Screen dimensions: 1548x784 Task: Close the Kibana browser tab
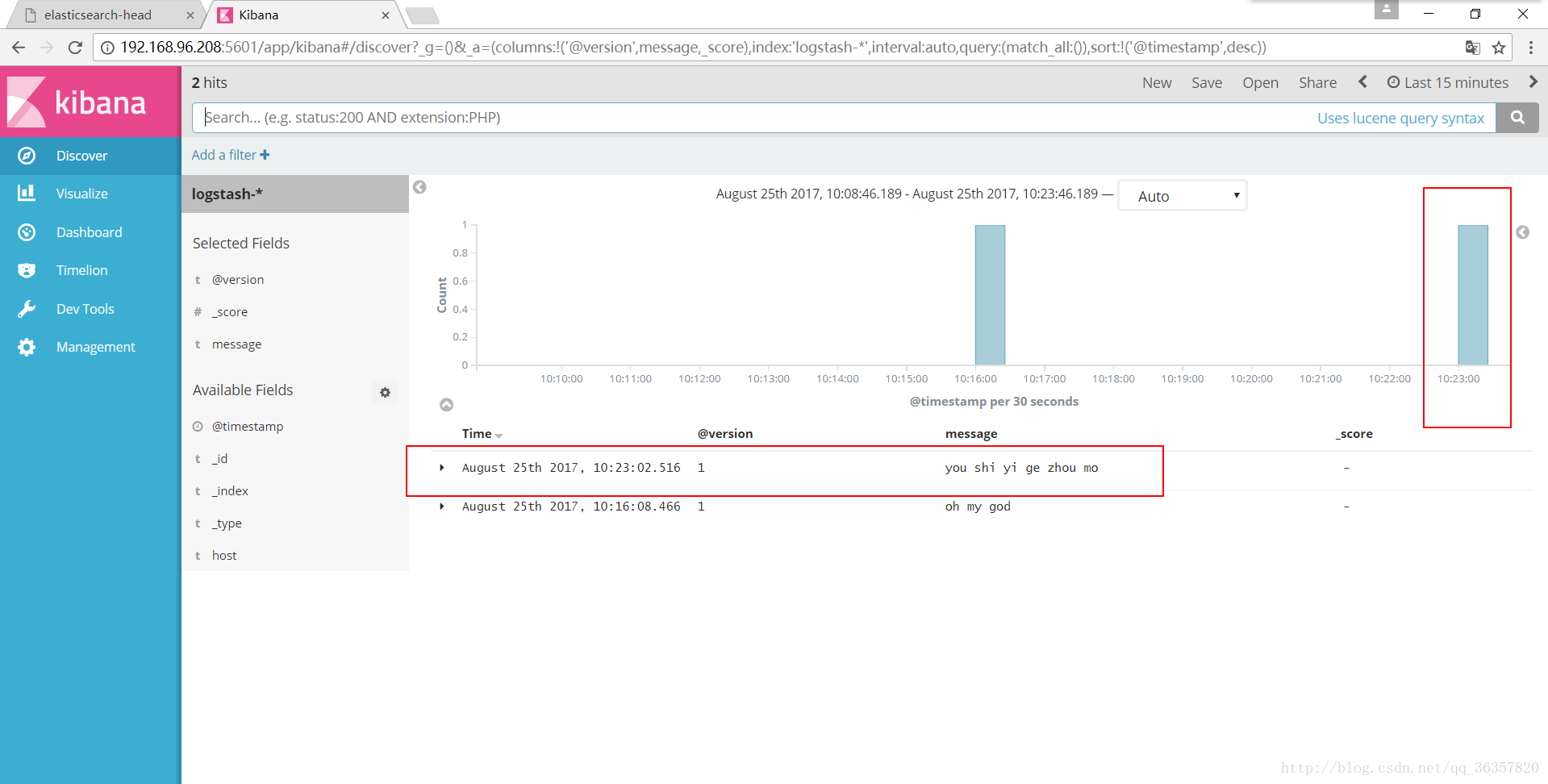tap(386, 15)
